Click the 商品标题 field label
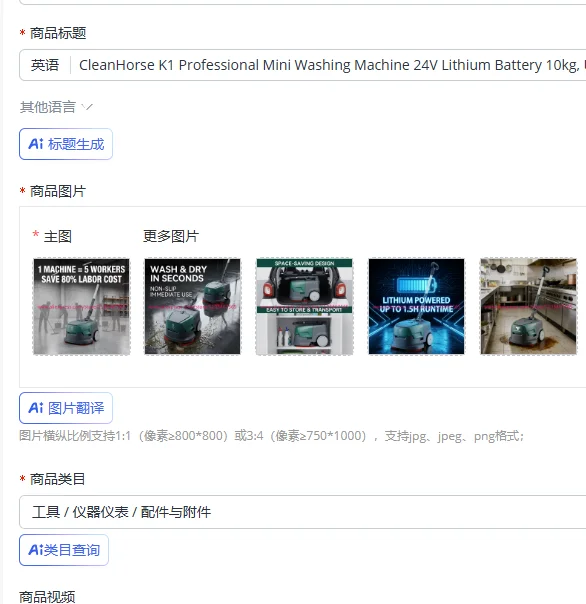This screenshot has width=586, height=604. tap(58, 33)
